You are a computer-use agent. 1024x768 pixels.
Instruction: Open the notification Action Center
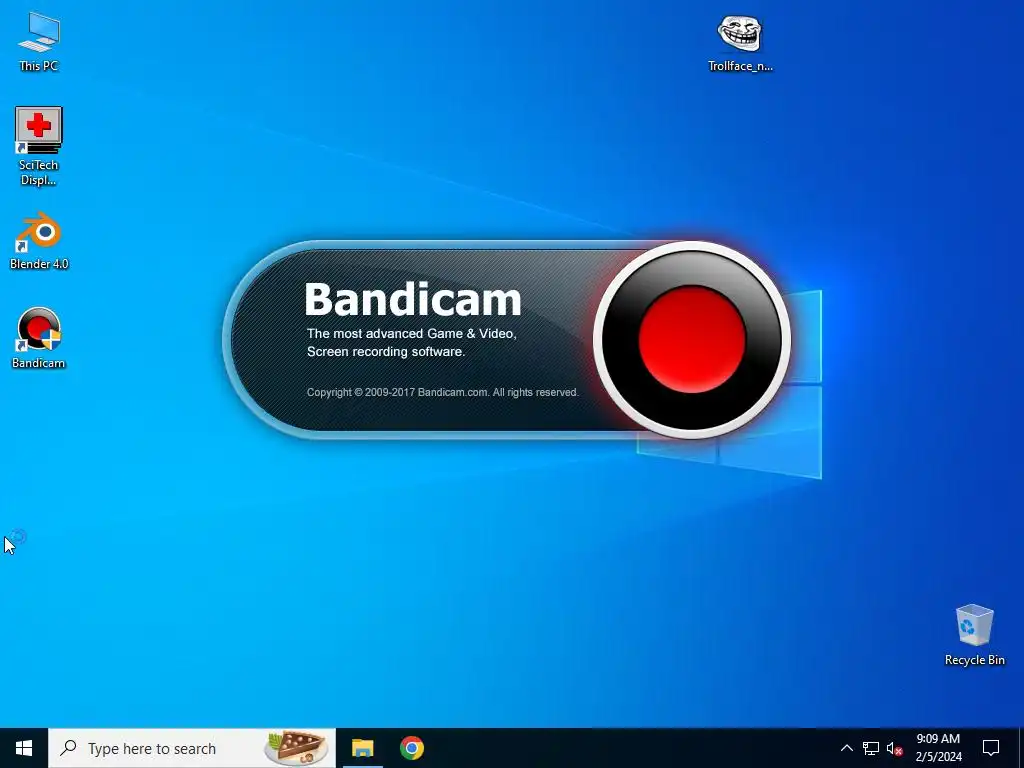coord(991,748)
